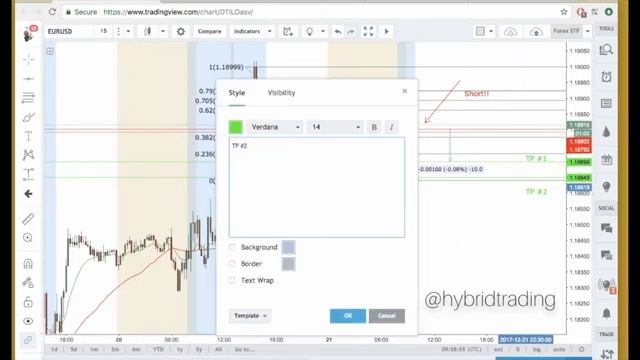The width and height of the screenshot is (640, 360).
Task: Open the lightbulb ideas icon in toolbar
Action: pos(310,31)
